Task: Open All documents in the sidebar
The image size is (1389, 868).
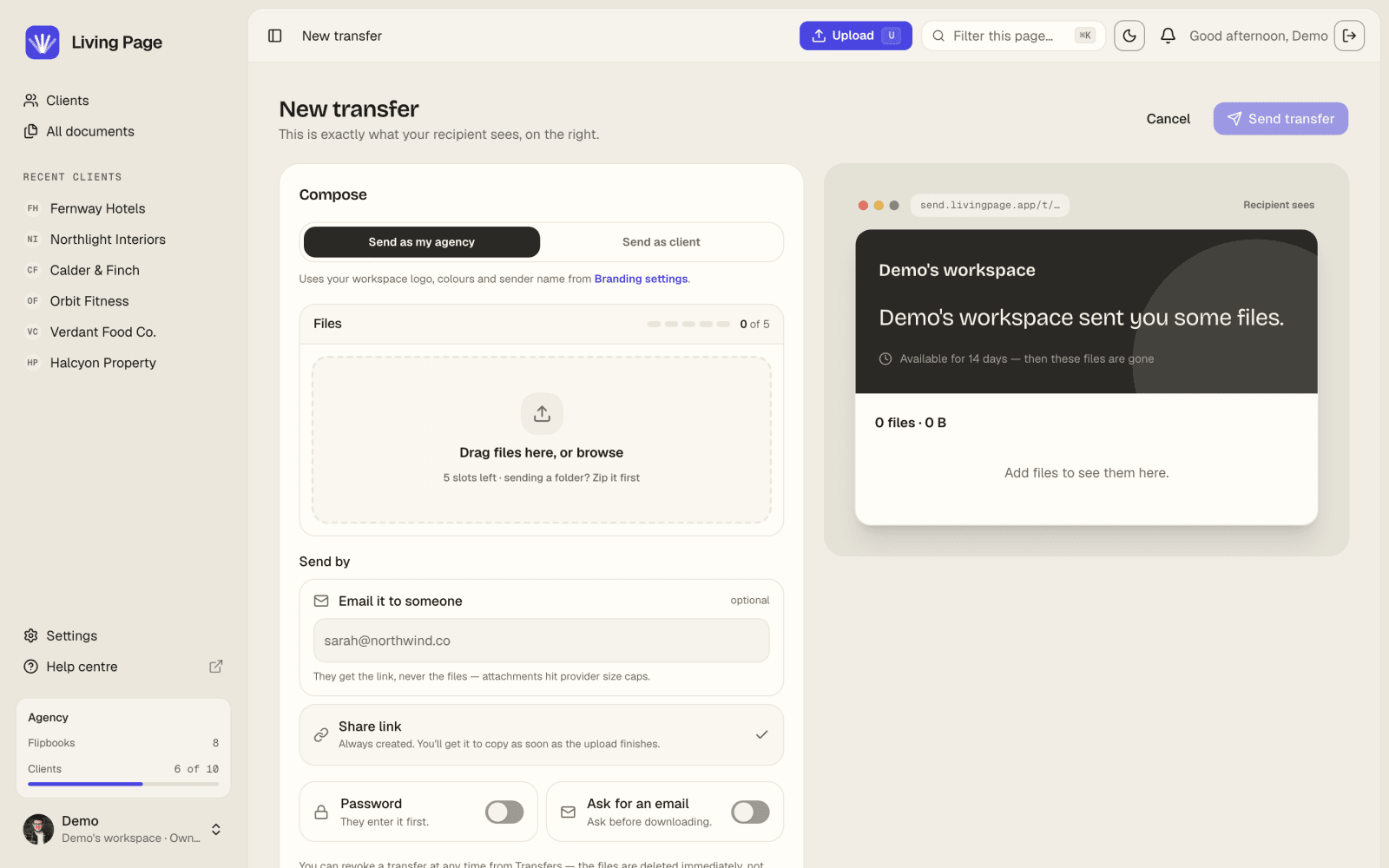Action: coord(123,131)
